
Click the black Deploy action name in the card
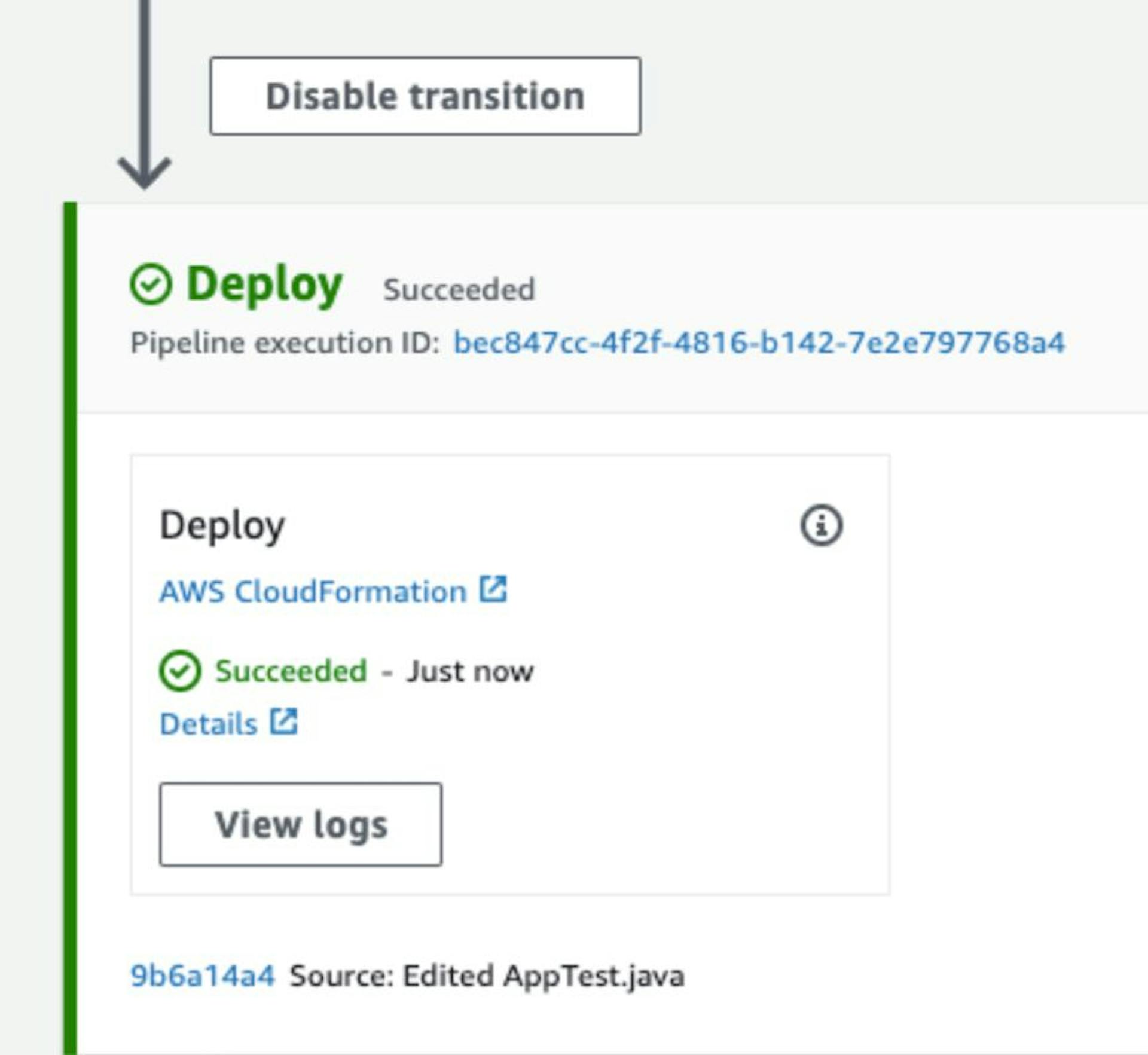click(222, 527)
